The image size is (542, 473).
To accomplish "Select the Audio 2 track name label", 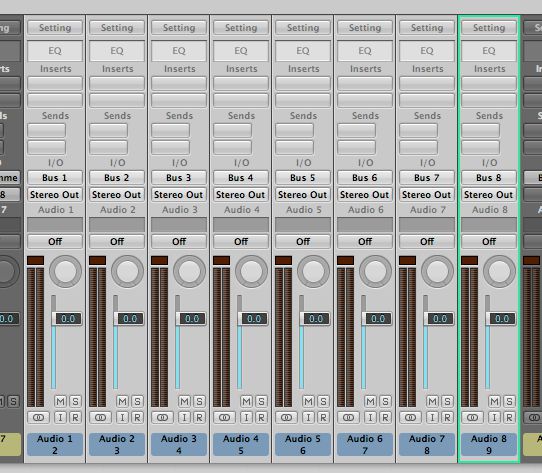I will click(117, 444).
